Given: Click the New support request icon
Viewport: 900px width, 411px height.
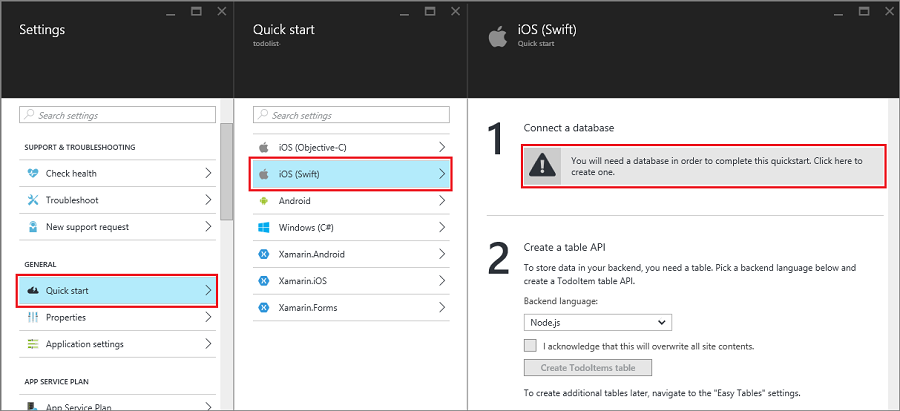Looking at the screenshot, I should (x=33, y=227).
